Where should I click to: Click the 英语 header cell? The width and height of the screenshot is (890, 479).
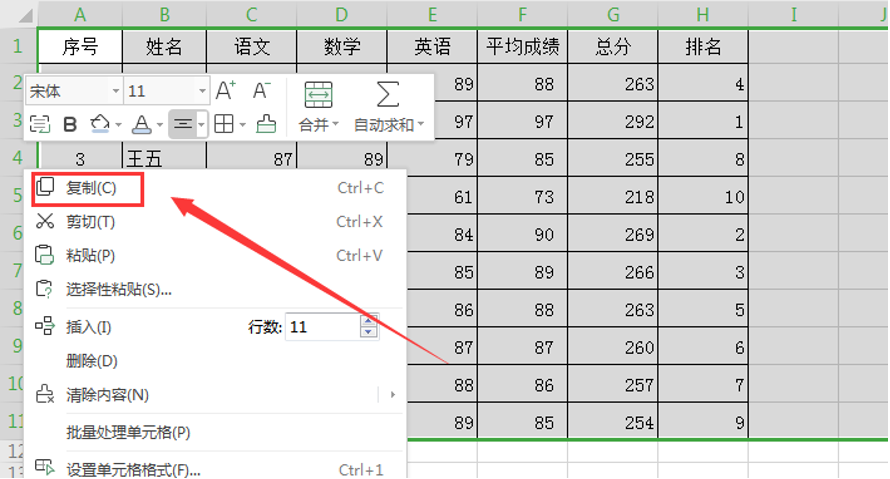click(432, 47)
